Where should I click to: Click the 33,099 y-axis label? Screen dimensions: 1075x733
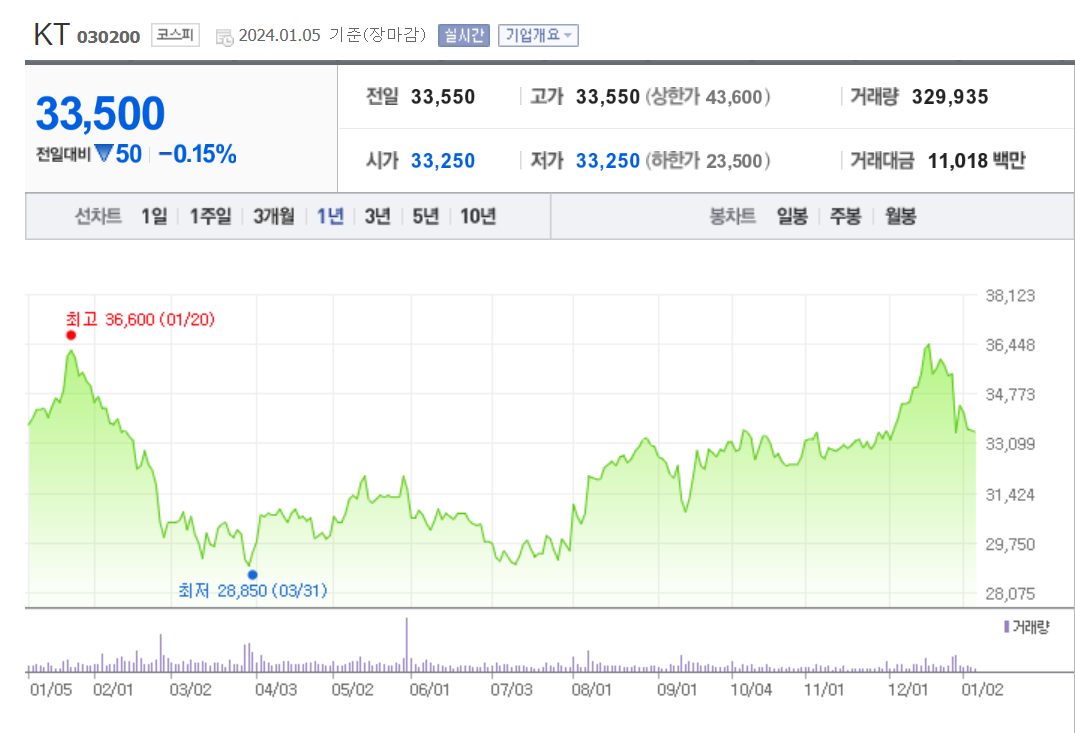1010,444
